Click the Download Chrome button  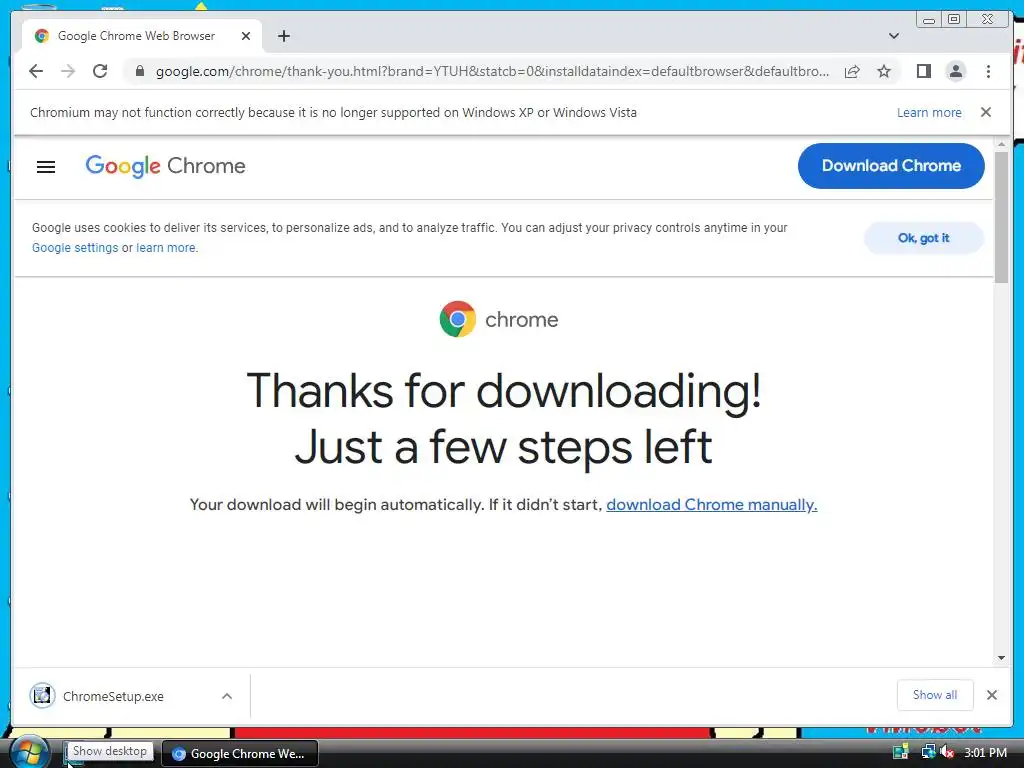[891, 166]
